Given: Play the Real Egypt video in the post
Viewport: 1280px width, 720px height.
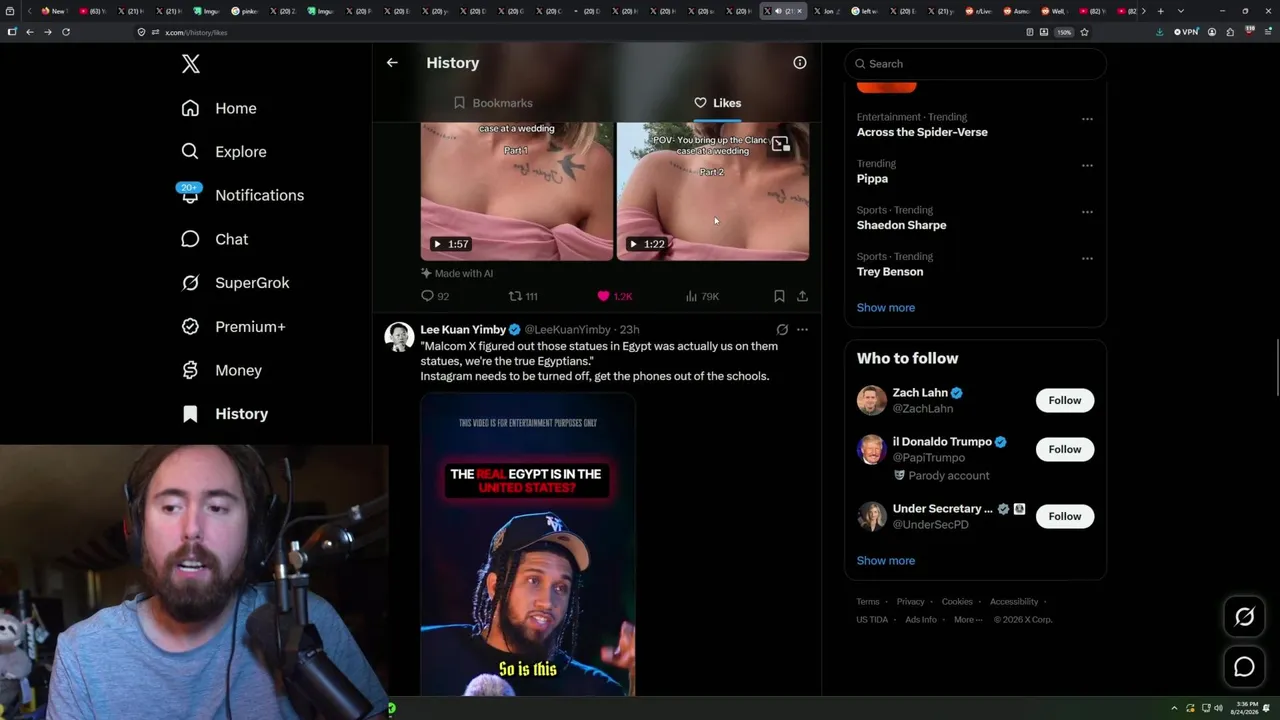Looking at the screenshot, I should click(528, 545).
